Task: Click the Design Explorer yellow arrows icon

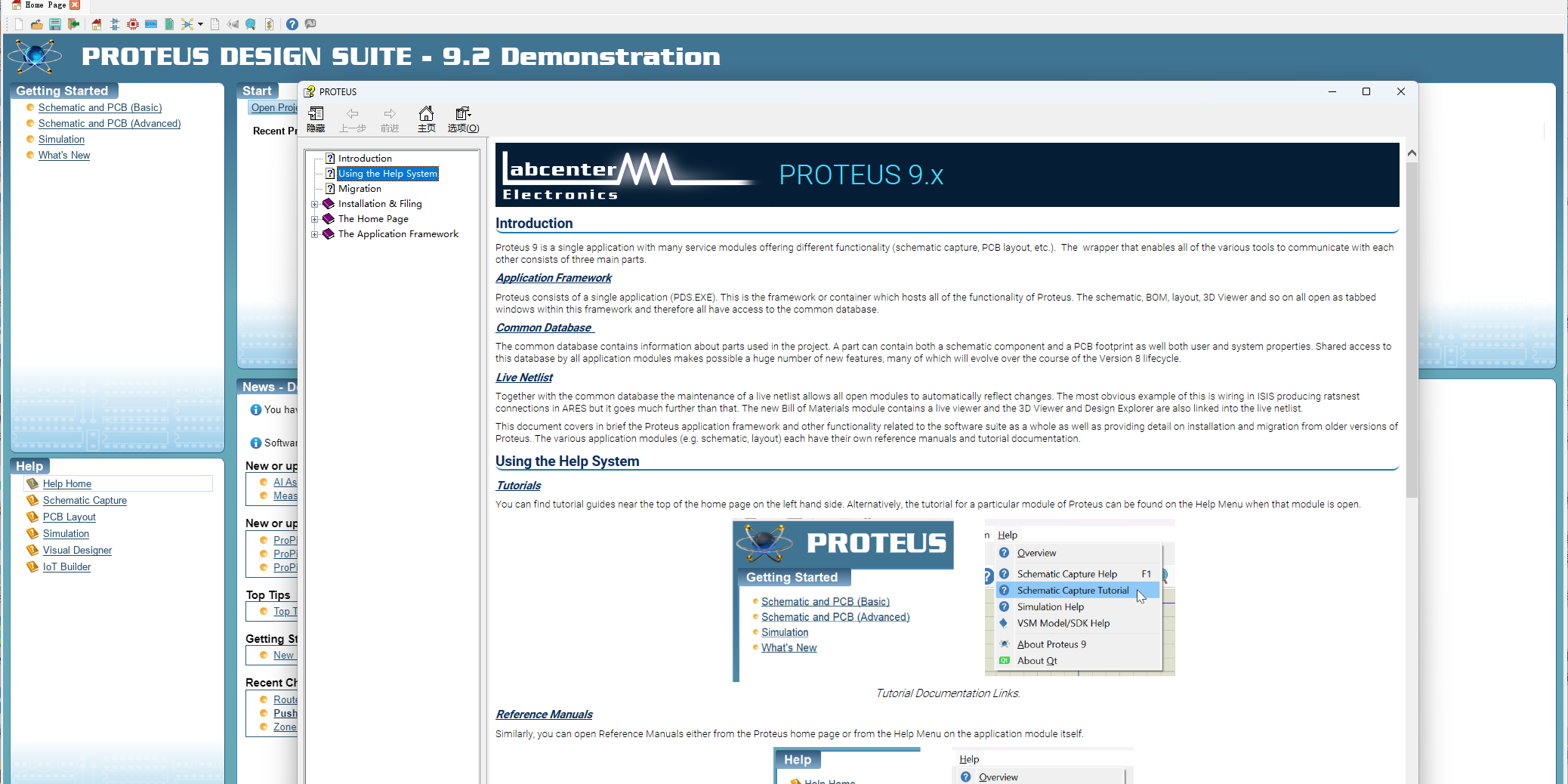Action: 187,24
